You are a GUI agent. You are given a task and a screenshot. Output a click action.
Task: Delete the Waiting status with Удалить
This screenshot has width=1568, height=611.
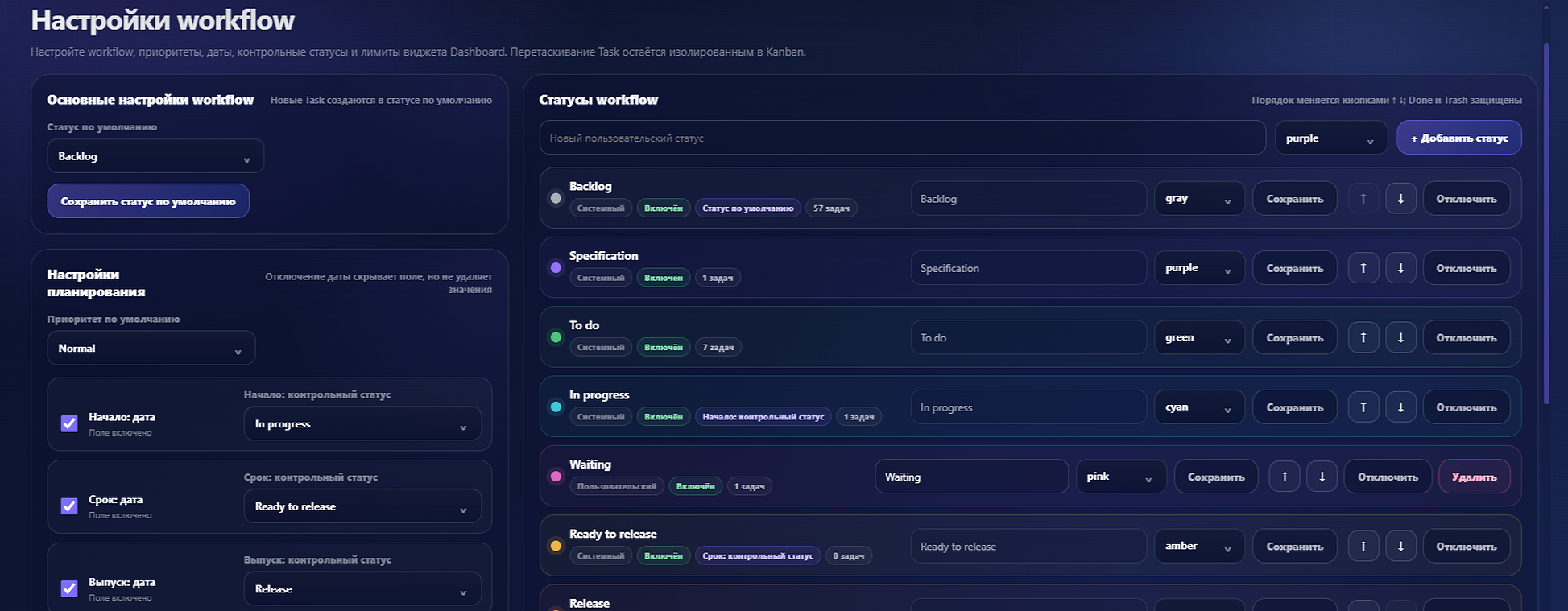coord(1475,477)
